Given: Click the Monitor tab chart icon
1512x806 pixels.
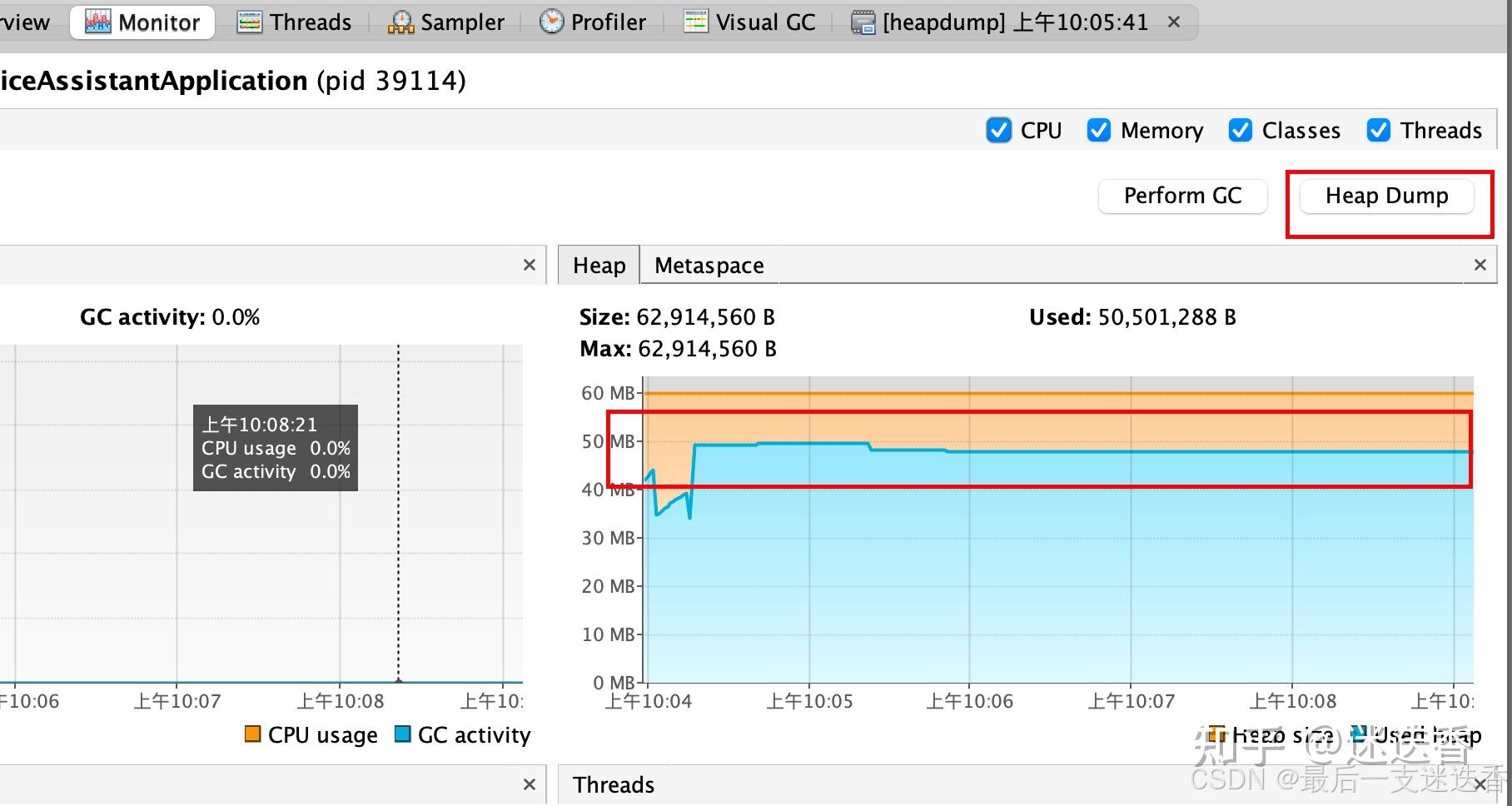Looking at the screenshot, I should point(97,22).
